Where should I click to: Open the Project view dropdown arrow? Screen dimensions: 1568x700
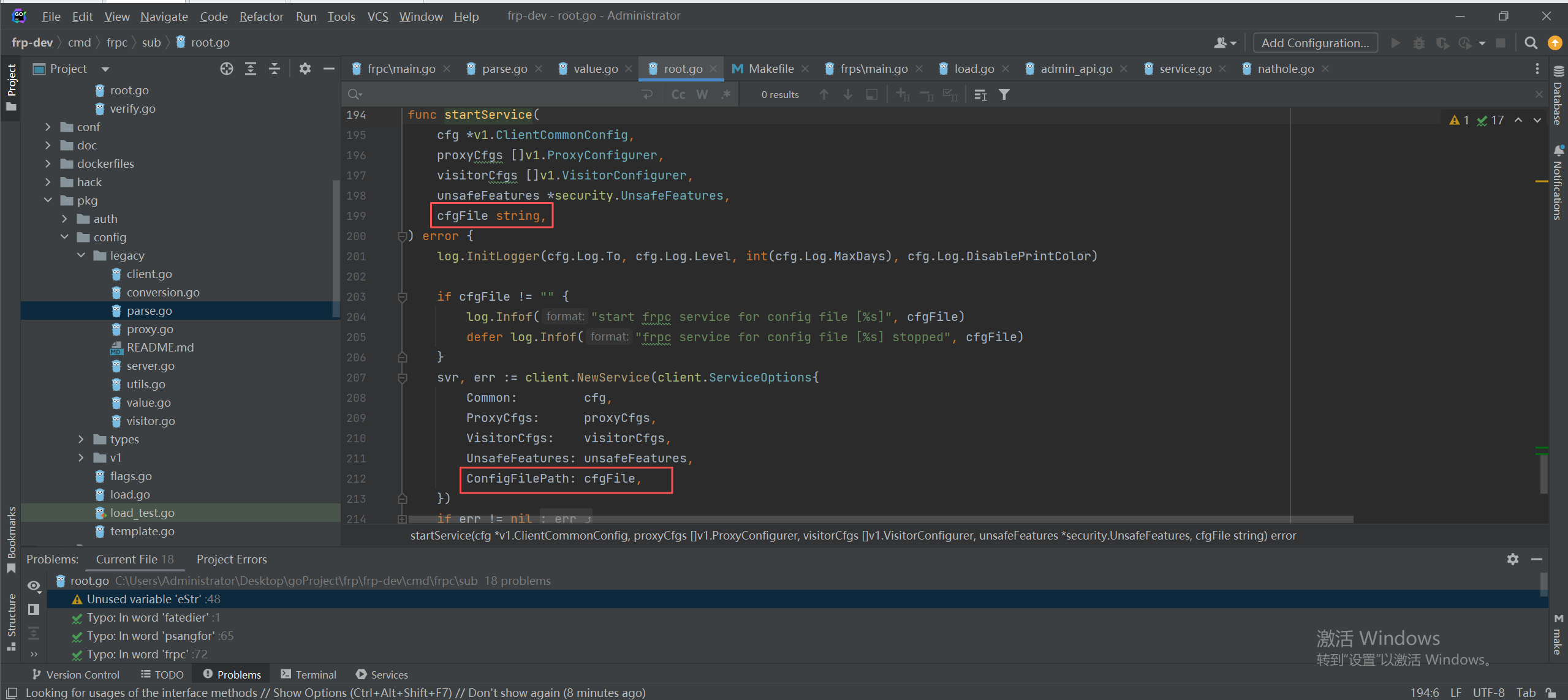pyautogui.click(x=105, y=69)
